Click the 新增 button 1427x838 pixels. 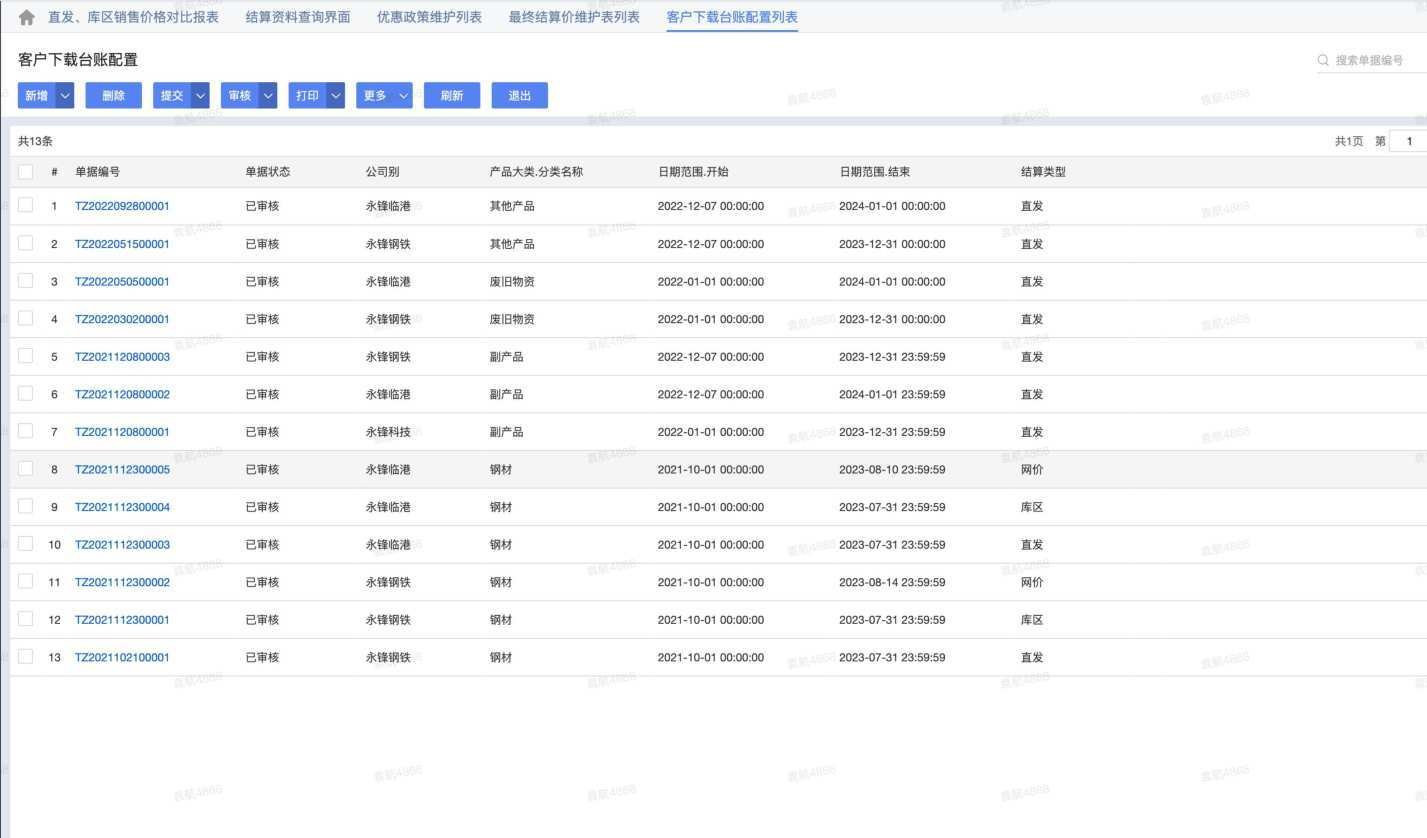[x=37, y=96]
